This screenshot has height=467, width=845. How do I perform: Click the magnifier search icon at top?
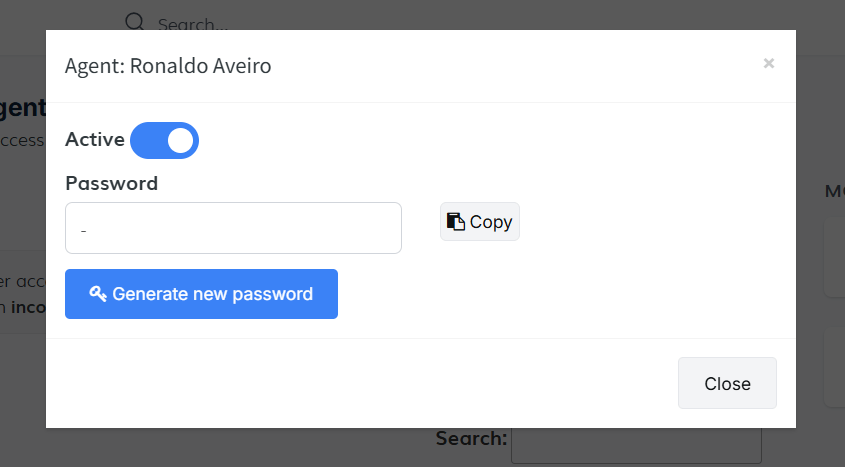pyautogui.click(x=135, y=22)
